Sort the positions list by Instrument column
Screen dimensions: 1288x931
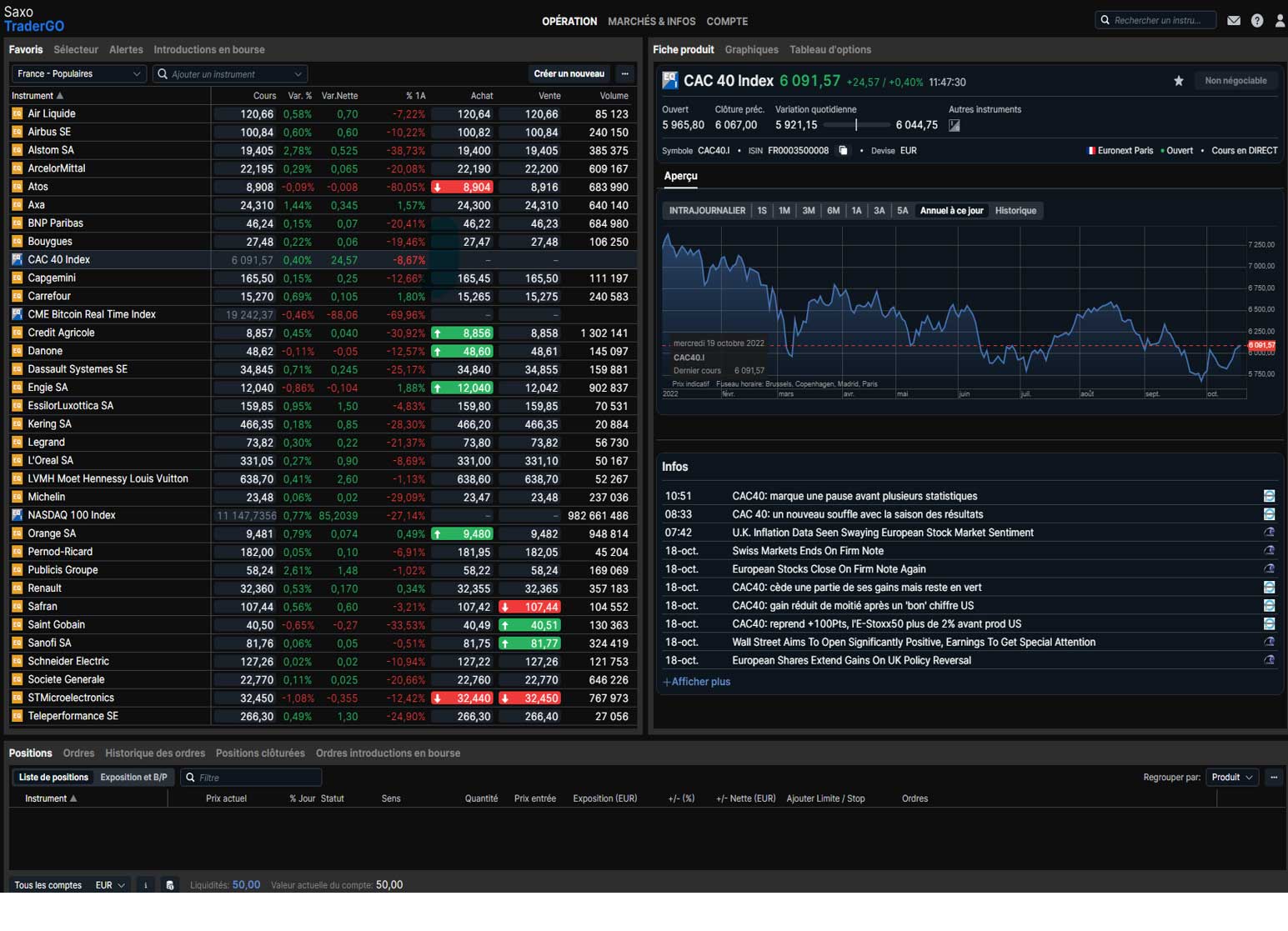pyautogui.click(x=51, y=798)
